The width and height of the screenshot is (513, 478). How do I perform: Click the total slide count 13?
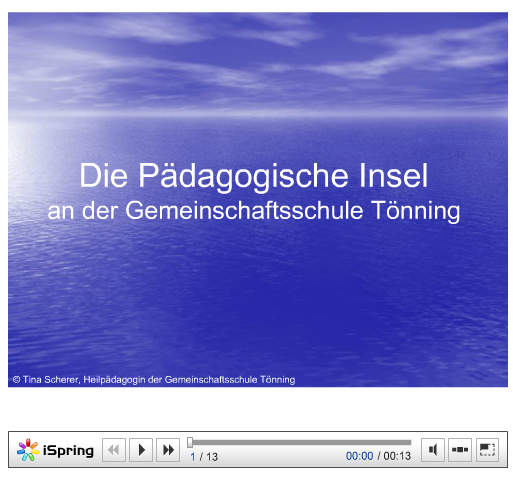[x=212, y=456]
